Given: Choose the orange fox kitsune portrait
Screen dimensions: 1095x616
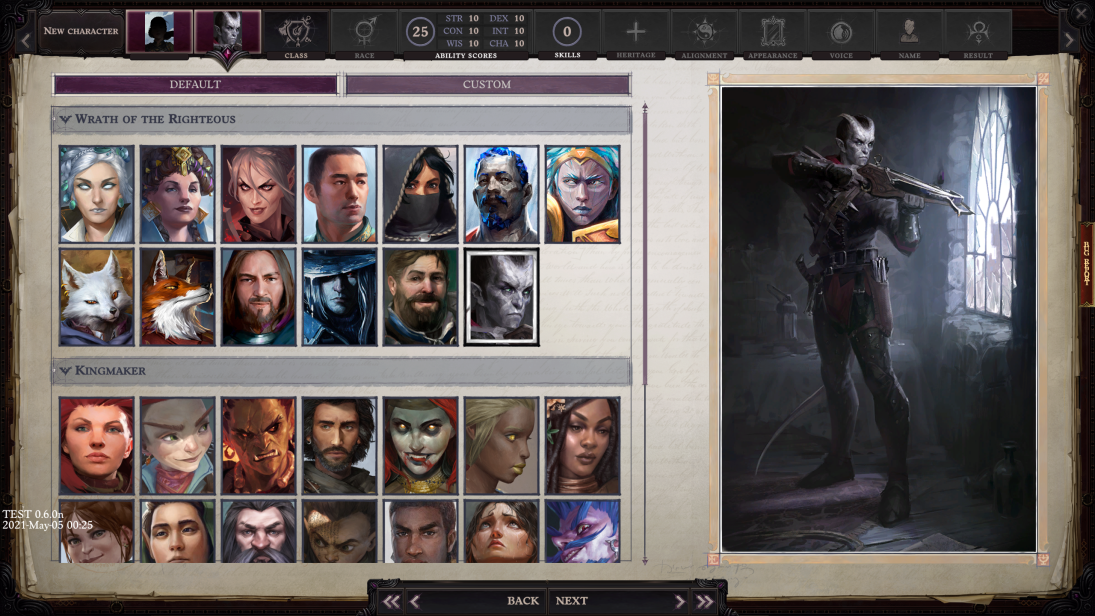Looking at the screenshot, I should click(177, 298).
